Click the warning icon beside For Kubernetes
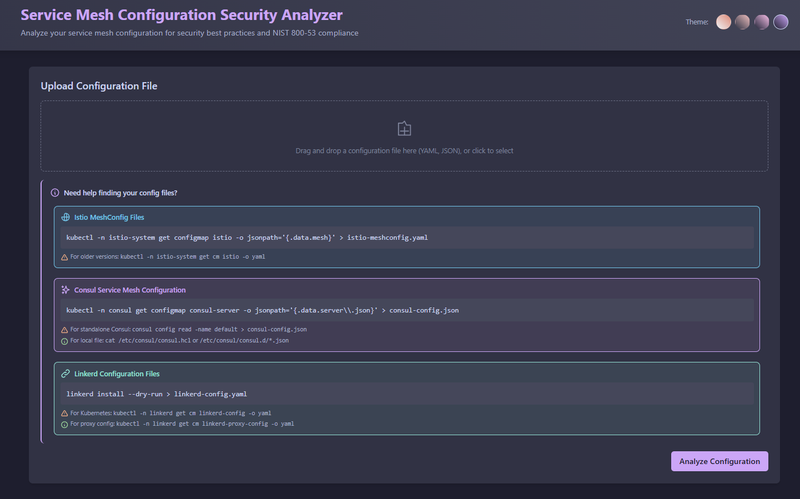This screenshot has width=800, height=499. tap(64, 414)
